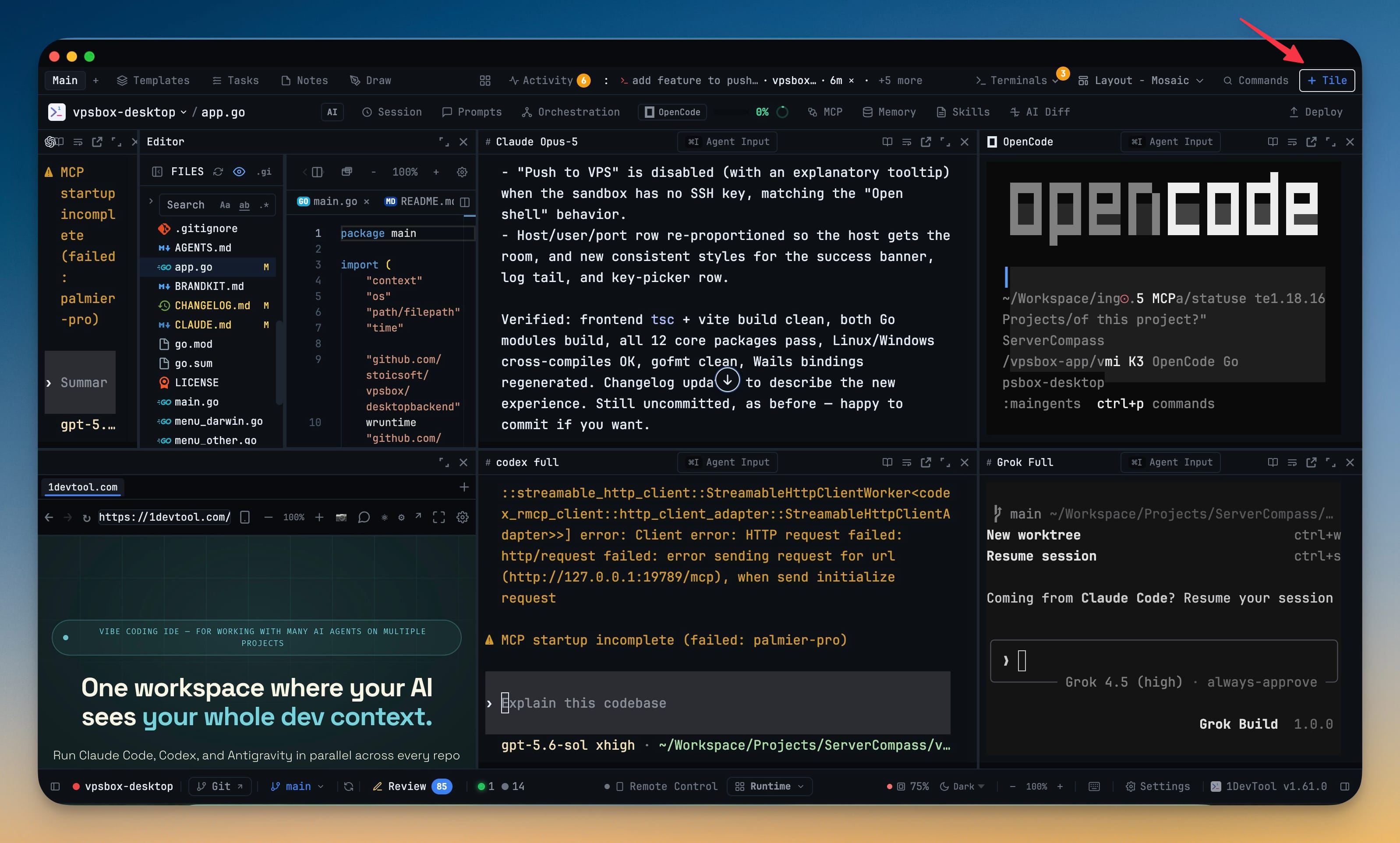Expand the Terminals dropdown
The height and width of the screenshot is (843, 1400).
pyautogui.click(x=1017, y=81)
